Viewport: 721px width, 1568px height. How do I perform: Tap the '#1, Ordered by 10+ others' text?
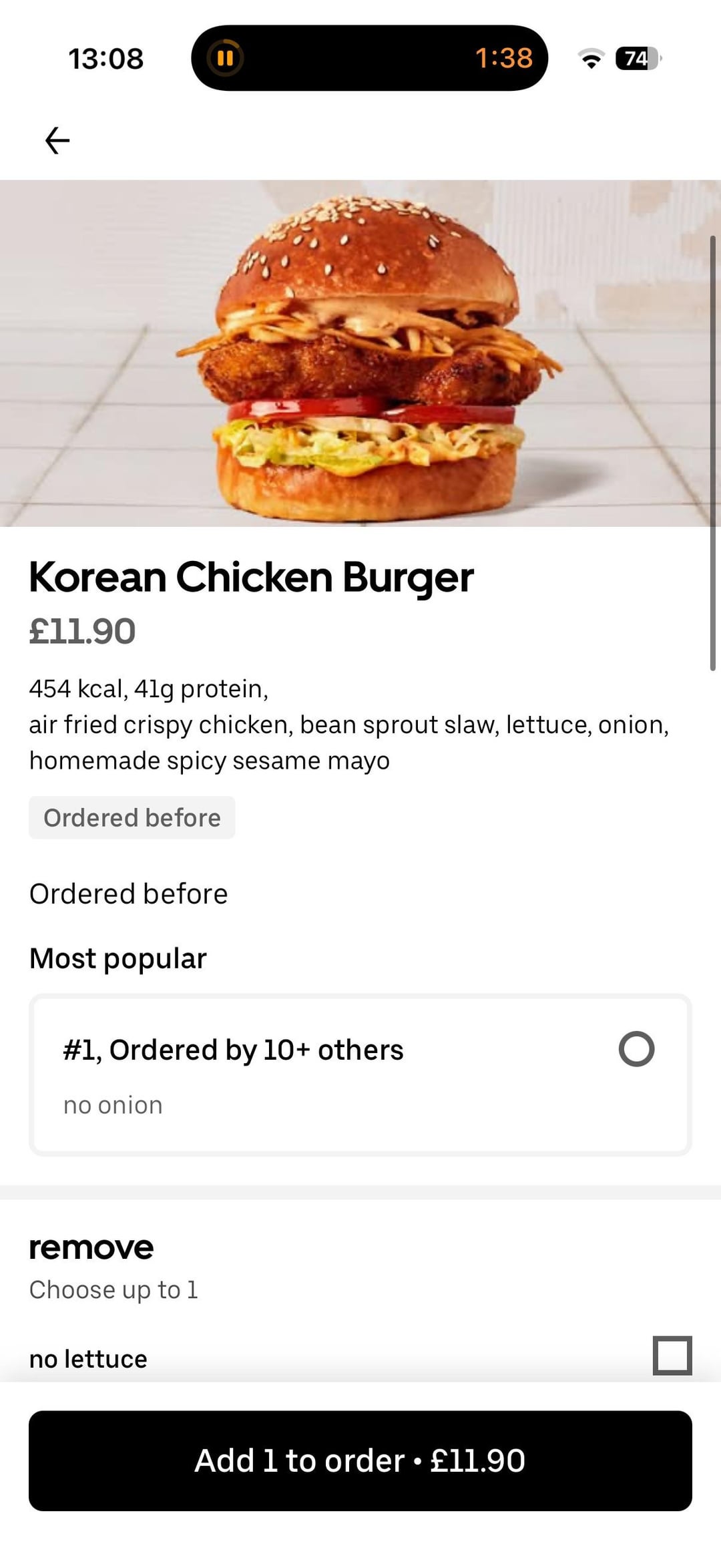233,1050
